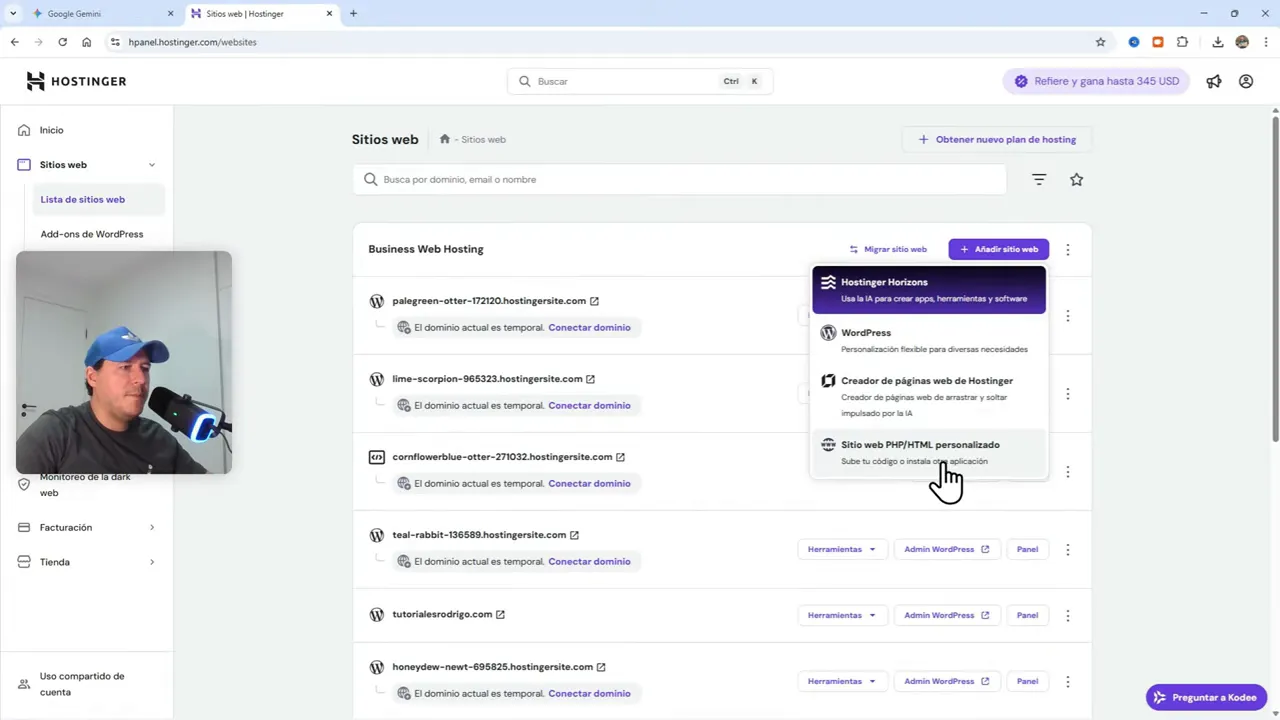Open the kebab menu for teal-rabbit site
Screen dimensions: 1280x720
click(1067, 549)
